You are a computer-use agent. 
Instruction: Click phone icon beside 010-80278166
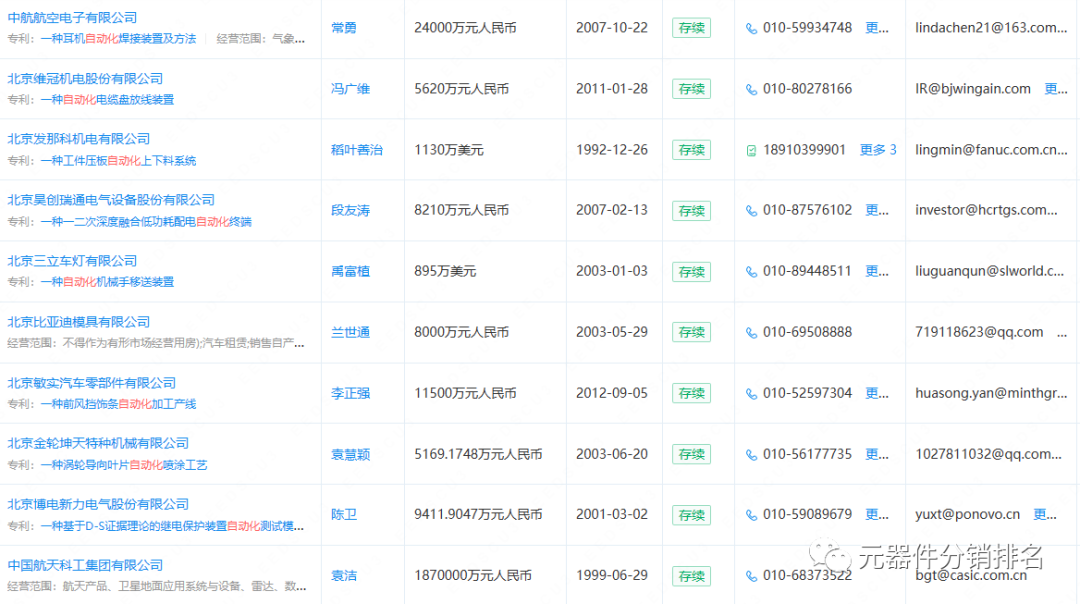751,90
